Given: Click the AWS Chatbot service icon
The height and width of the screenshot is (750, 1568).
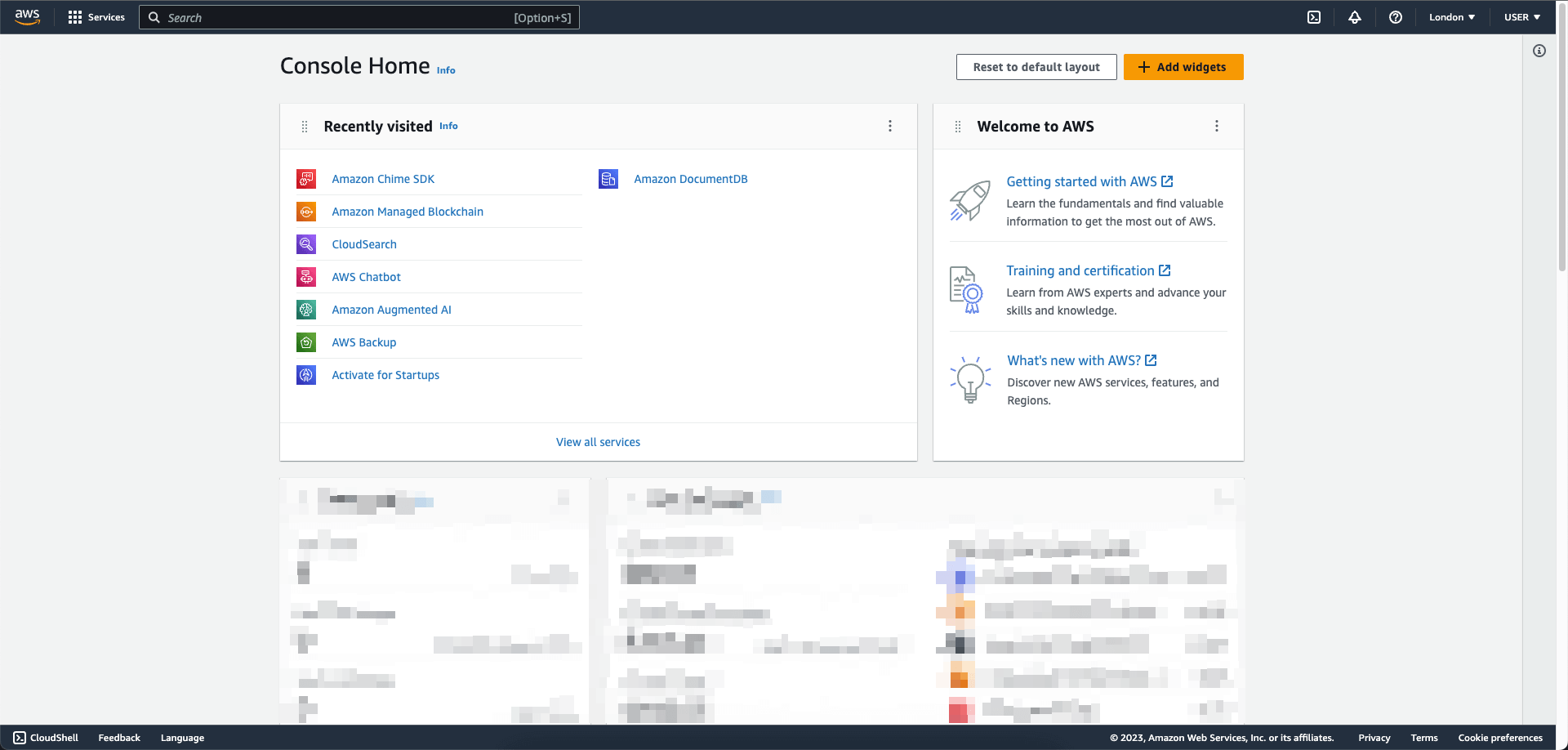Looking at the screenshot, I should tap(306, 277).
